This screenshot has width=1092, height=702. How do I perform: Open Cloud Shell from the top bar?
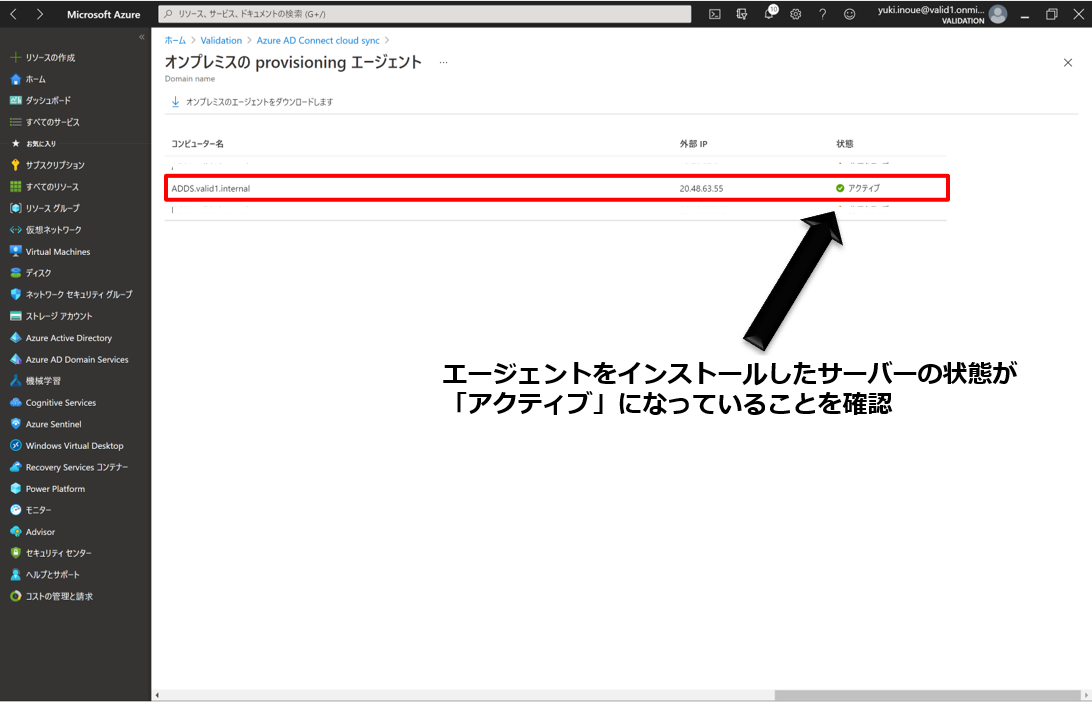point(715,14)
